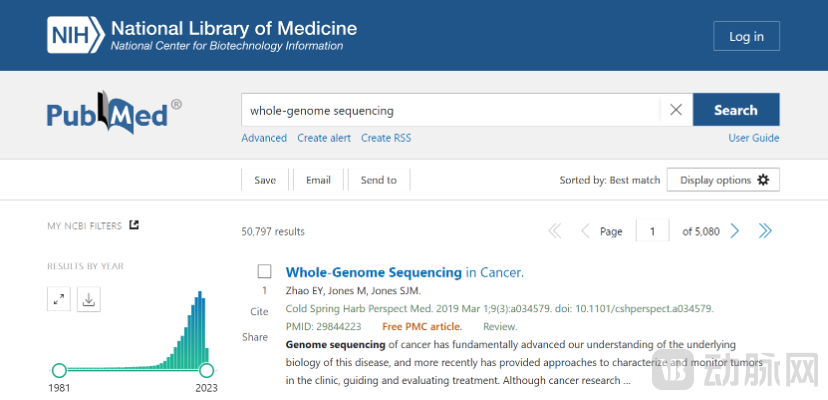
Task: Open the Send to menu
Action: click(x=378, y=180)
